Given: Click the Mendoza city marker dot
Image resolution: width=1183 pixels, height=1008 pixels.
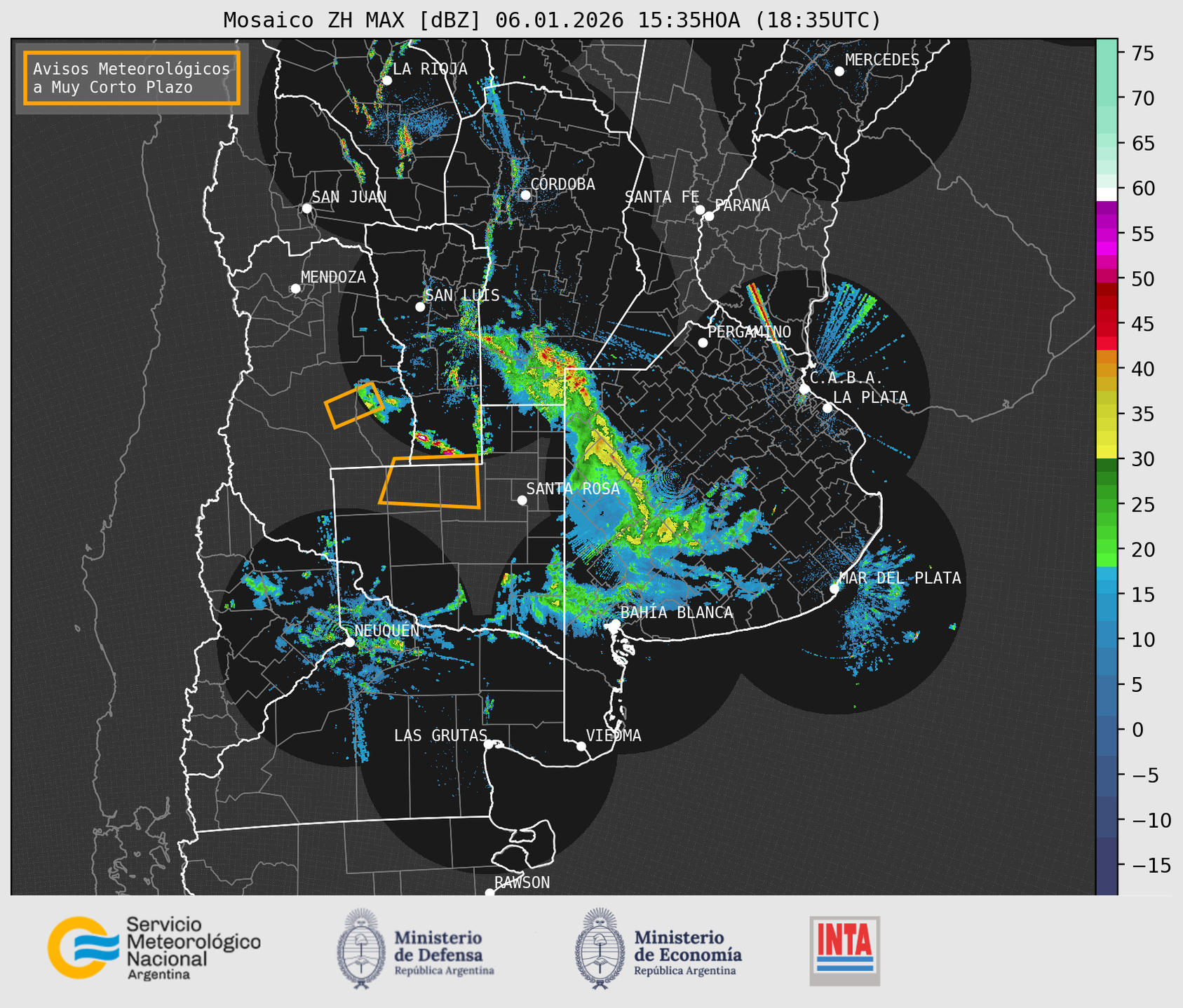Looking at the screenshot, I should [x=295, y=289].
